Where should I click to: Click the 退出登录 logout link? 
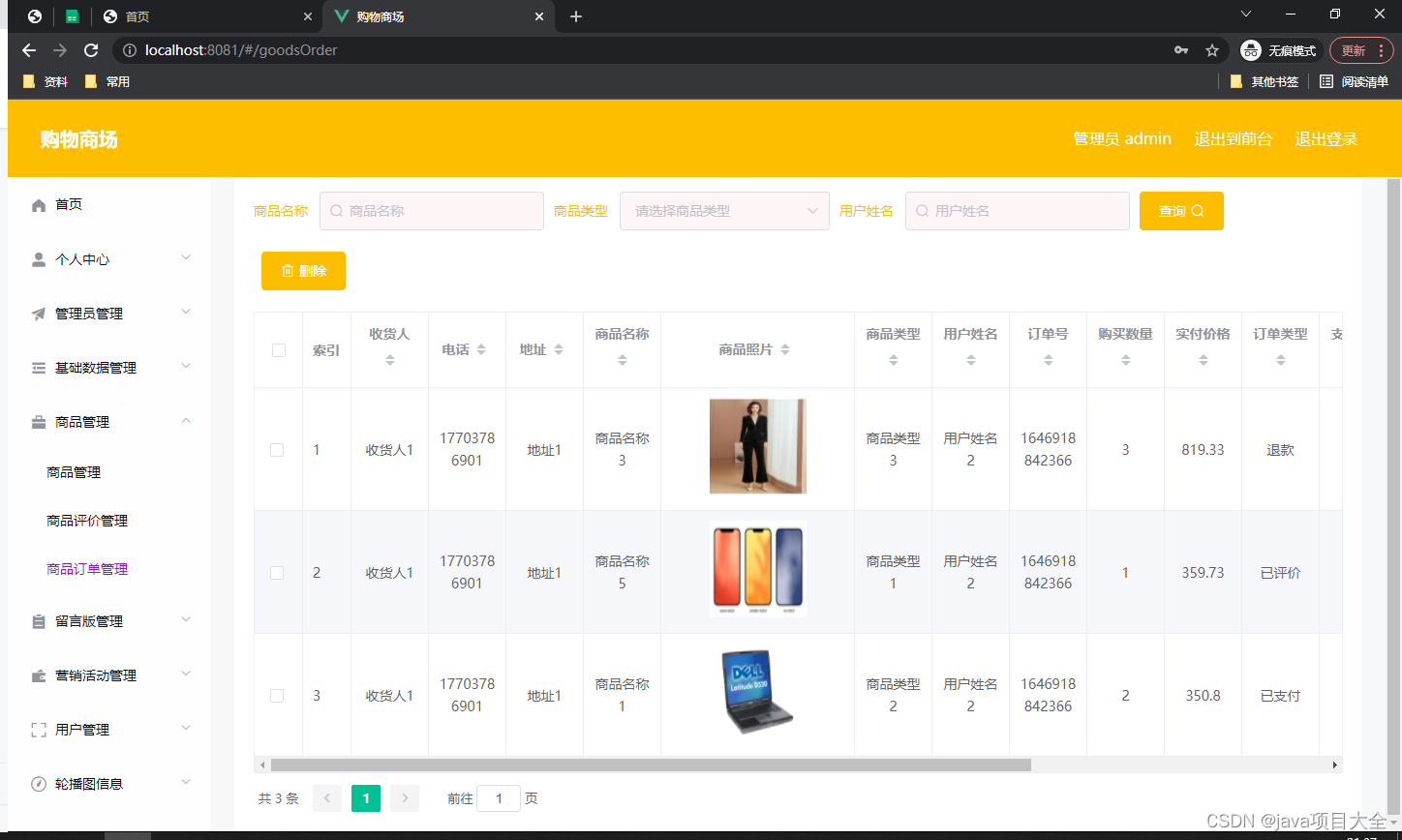tap(1326, 138)
